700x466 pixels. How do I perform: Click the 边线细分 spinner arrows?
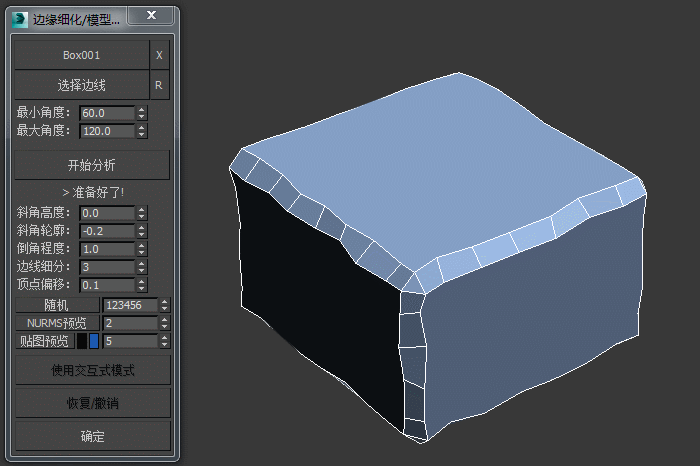[142, 267]
